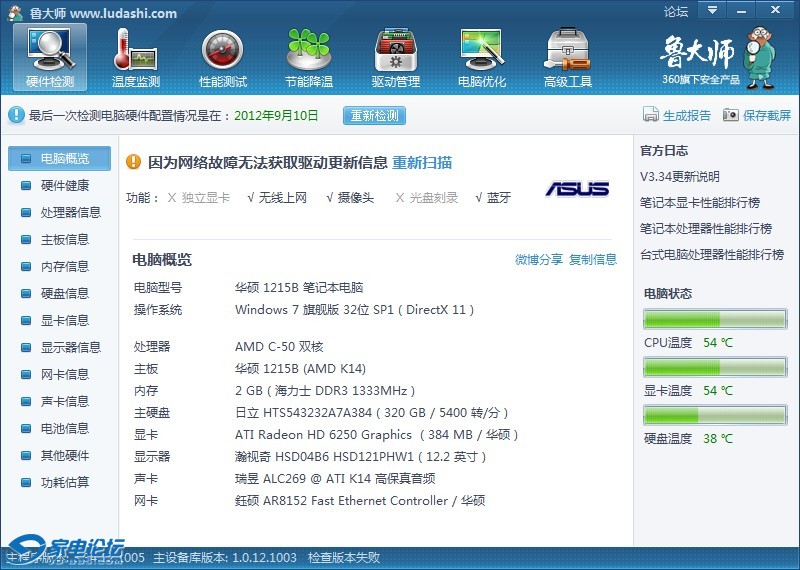Click the 日立 HTS543232A7A384 disk value

[372, 413]
